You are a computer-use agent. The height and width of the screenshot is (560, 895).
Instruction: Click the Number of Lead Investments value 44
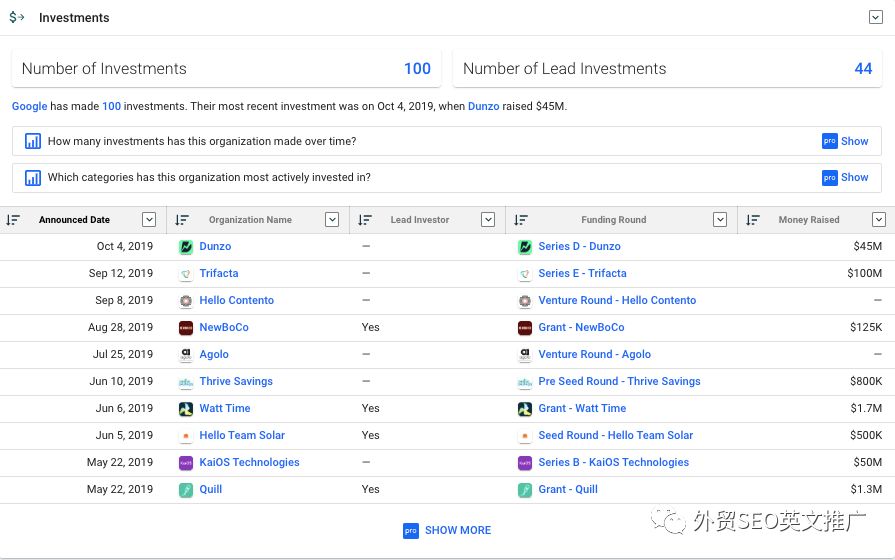pos(863,69)
